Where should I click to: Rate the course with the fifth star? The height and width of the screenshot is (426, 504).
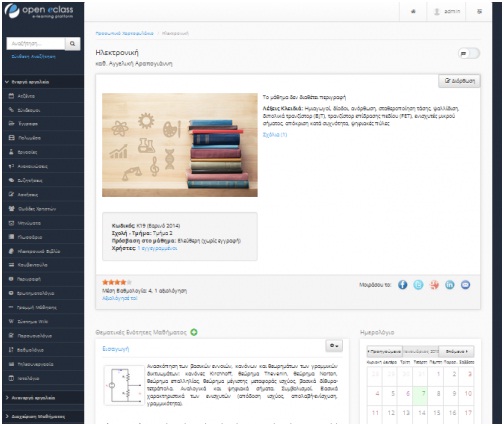129,282
